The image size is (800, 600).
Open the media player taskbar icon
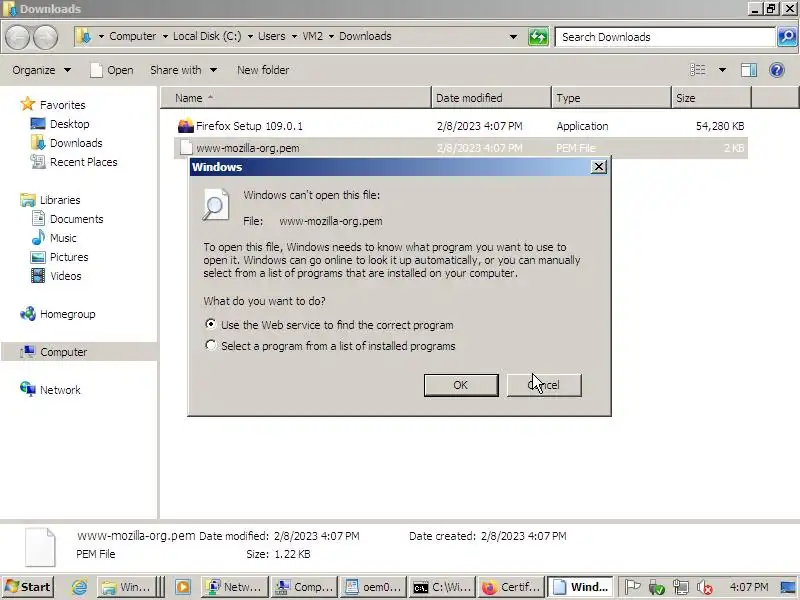183,587
